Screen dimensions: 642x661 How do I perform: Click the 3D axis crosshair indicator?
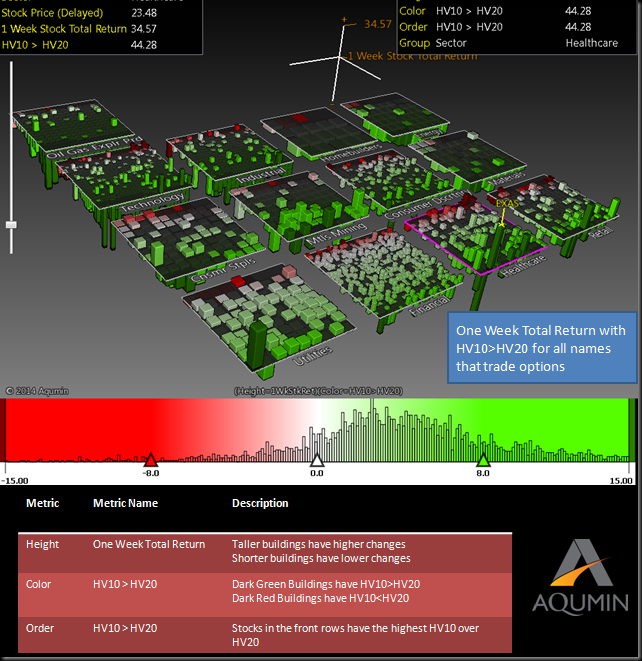pyautogui.click(x=337, y=59)
